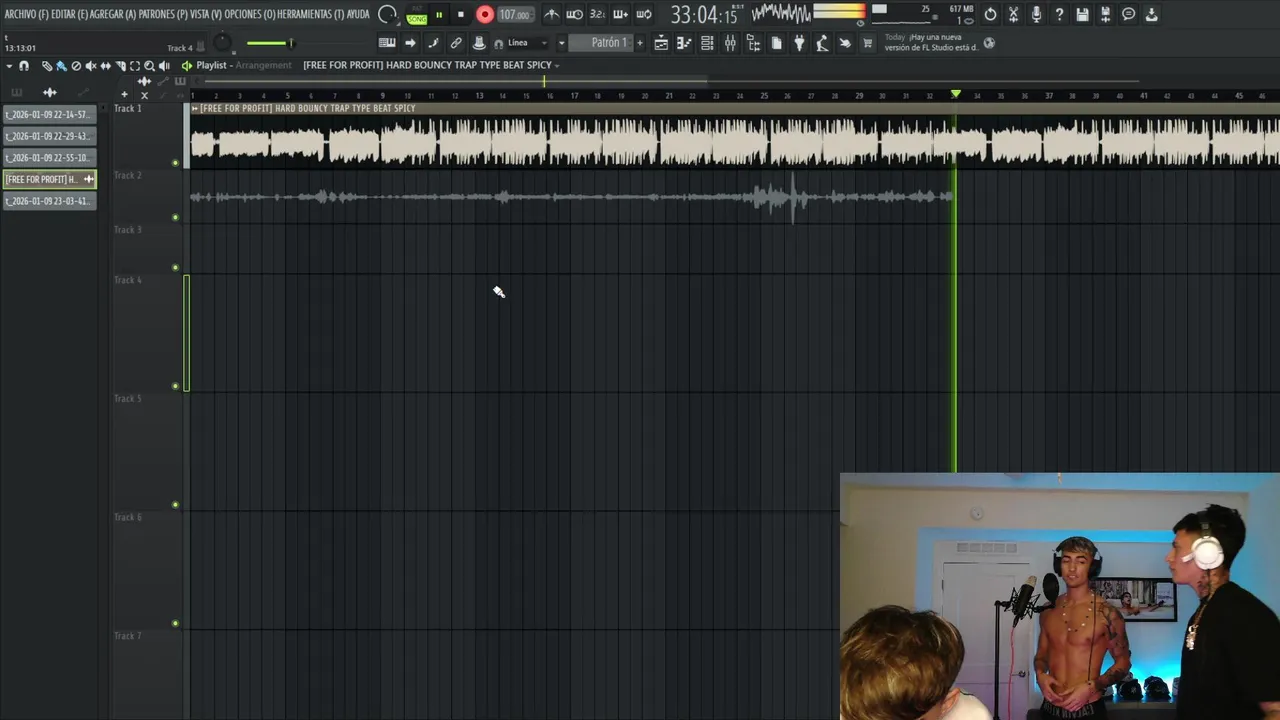The height and width of the screenshot is (720, 1280).
Task: Toggle overdub/blend recording
Action: tap(620, 15)
